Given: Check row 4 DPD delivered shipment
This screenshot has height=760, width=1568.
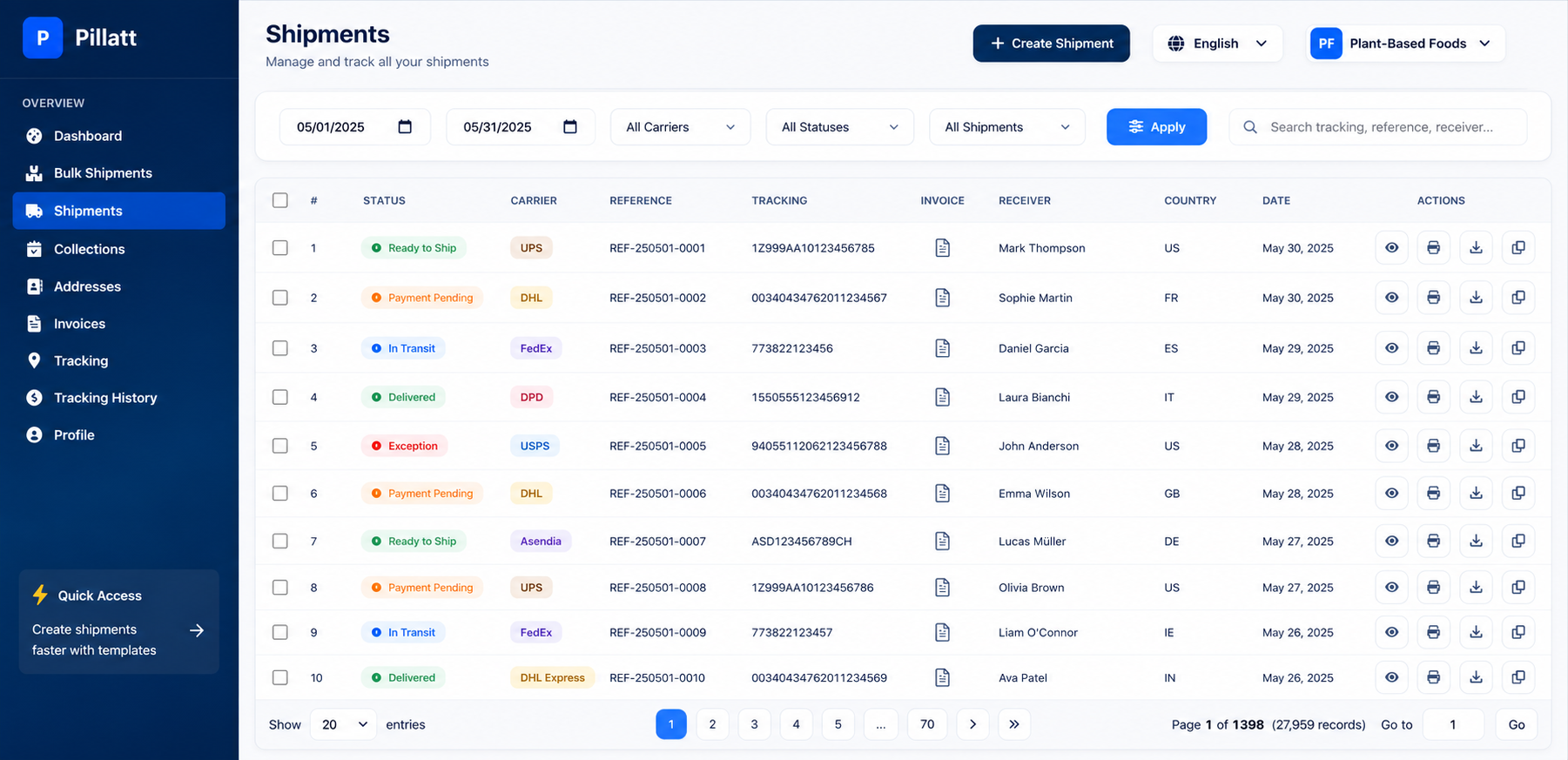Looking at the screenshot, I should 280,397.
